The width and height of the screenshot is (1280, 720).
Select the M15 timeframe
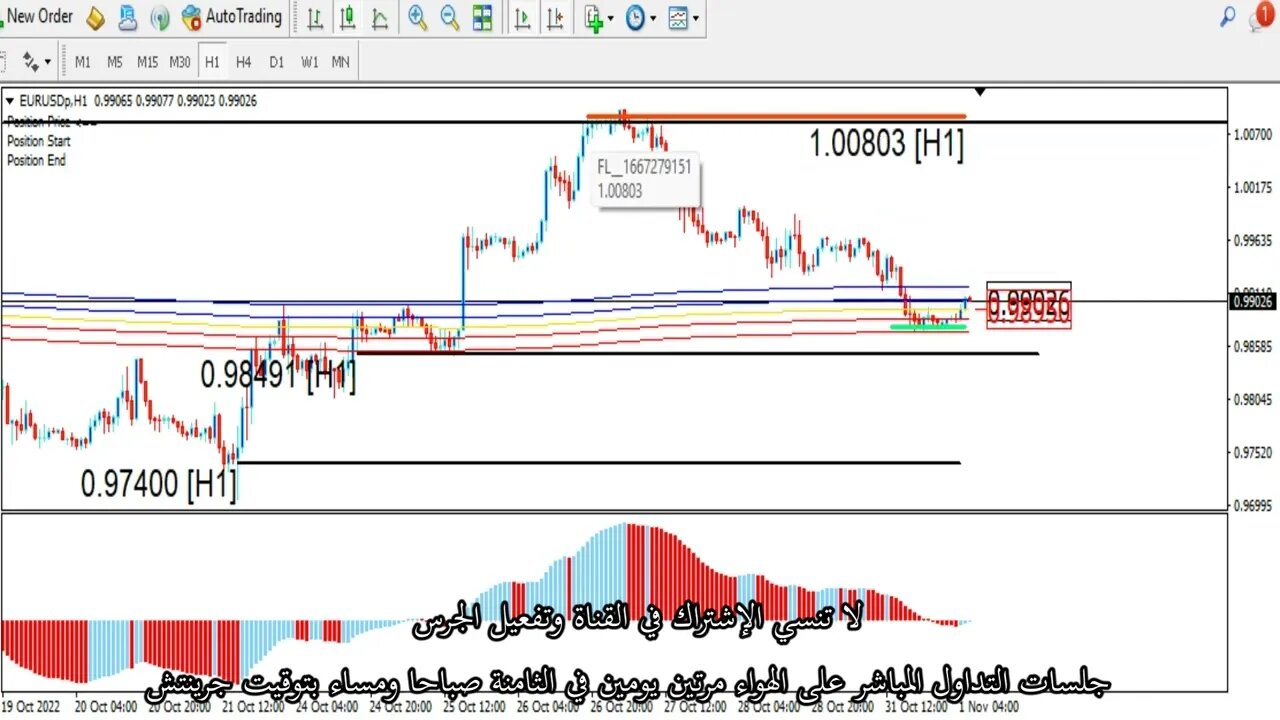(147, 62)
